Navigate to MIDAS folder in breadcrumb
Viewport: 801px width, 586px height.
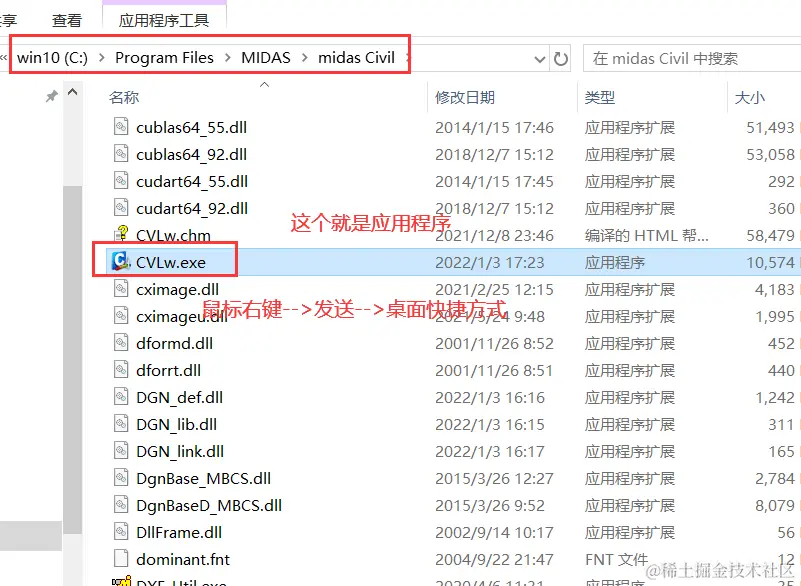(x=266, y=58)
